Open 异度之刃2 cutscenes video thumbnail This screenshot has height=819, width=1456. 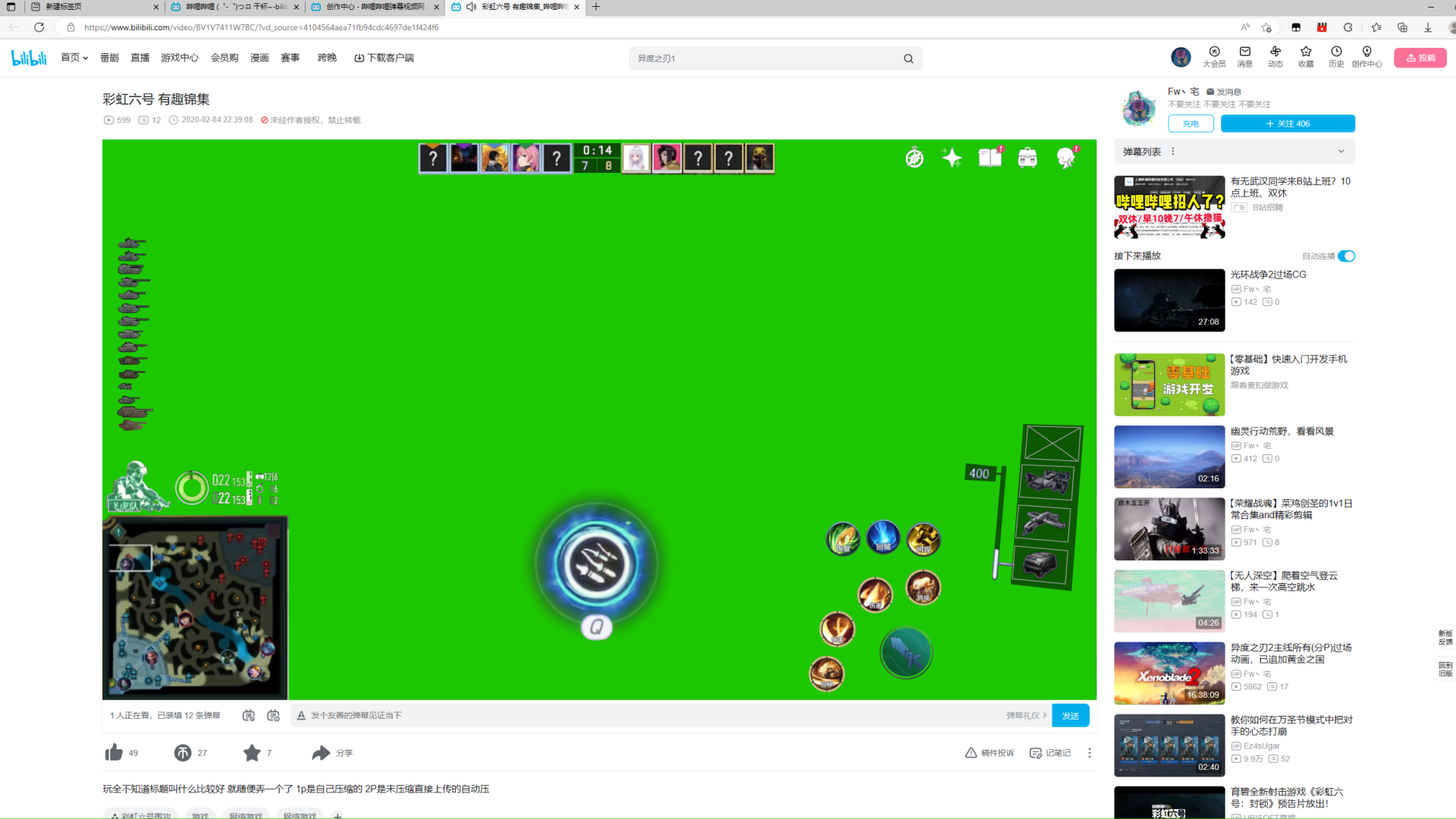pos(1169,673)
